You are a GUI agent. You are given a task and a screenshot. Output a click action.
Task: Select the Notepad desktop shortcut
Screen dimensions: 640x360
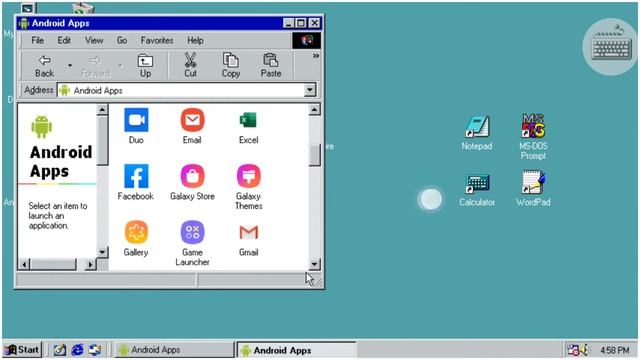[477, 133]
